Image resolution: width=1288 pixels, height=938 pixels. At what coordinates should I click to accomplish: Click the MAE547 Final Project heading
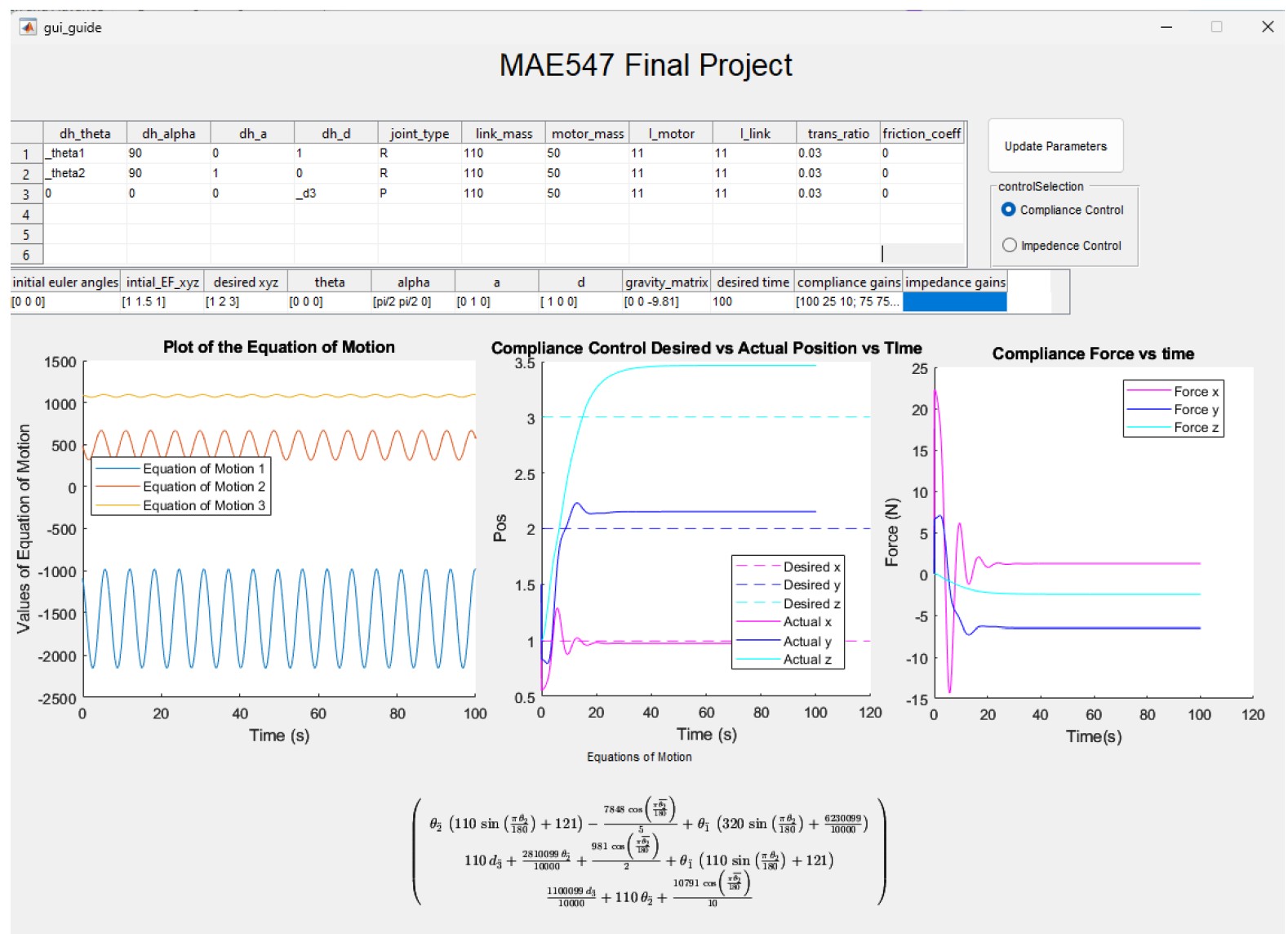[x=646, y=65]
